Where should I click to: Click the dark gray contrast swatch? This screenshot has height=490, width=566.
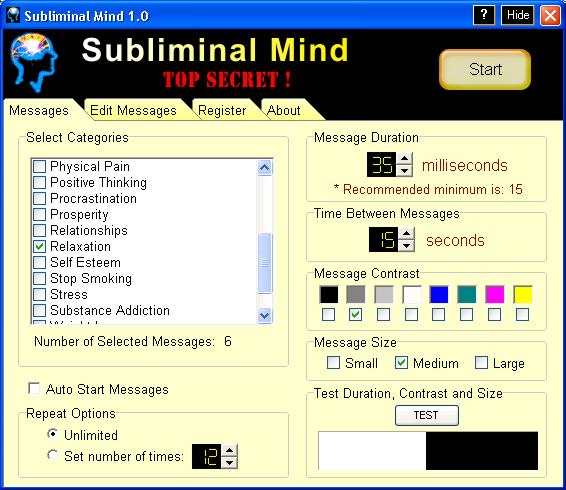[x=356, y=294]
